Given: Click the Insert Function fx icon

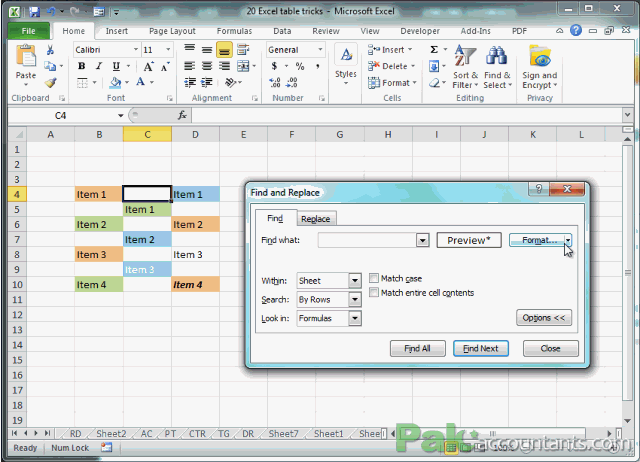Looking at the screenshot, I should [182, 116].
